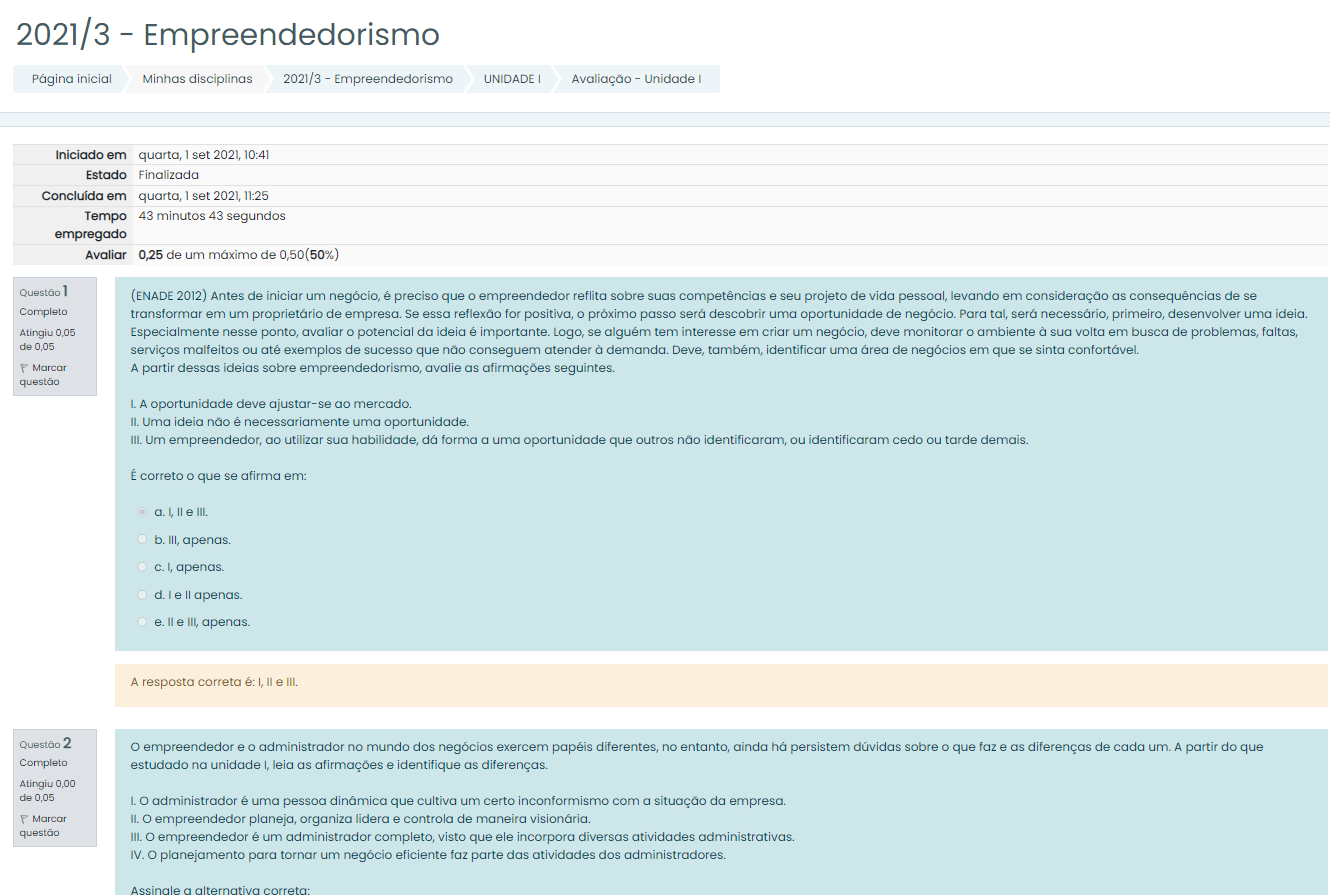
Task: Click the 43 minutos 43 segundos time value
Action: tap(212, 216)
